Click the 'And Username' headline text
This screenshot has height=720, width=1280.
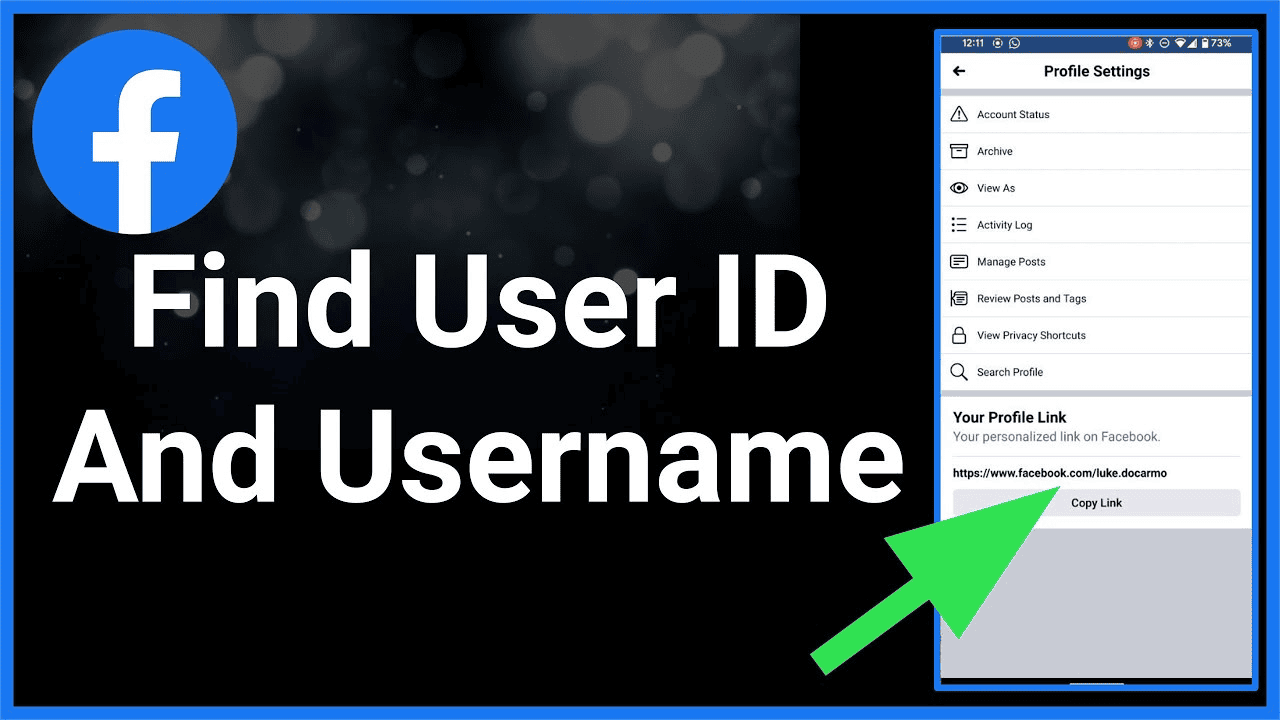click(478, 455)
